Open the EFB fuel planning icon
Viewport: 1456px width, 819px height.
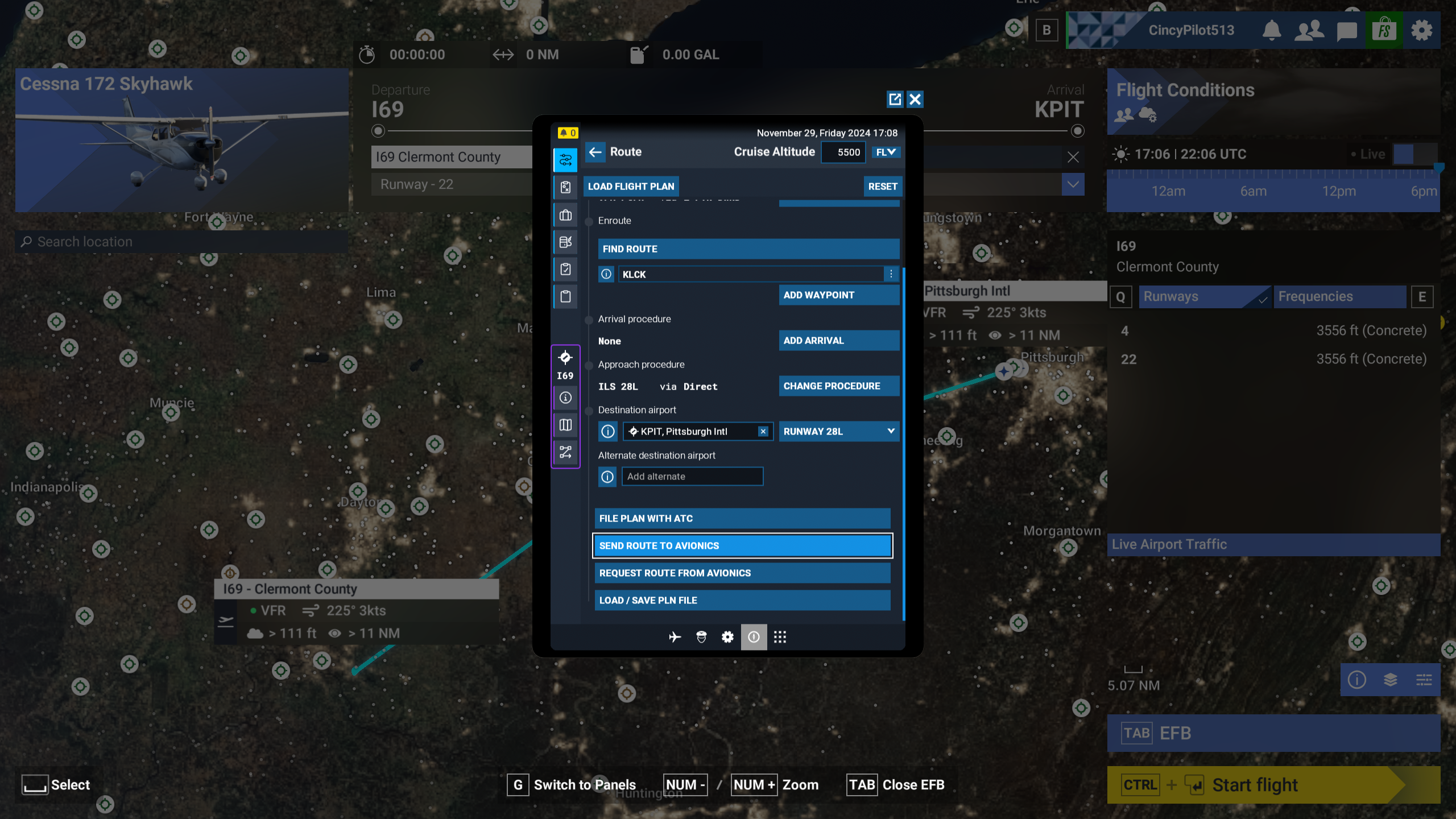pyautogui.click(x=565, y=242)
